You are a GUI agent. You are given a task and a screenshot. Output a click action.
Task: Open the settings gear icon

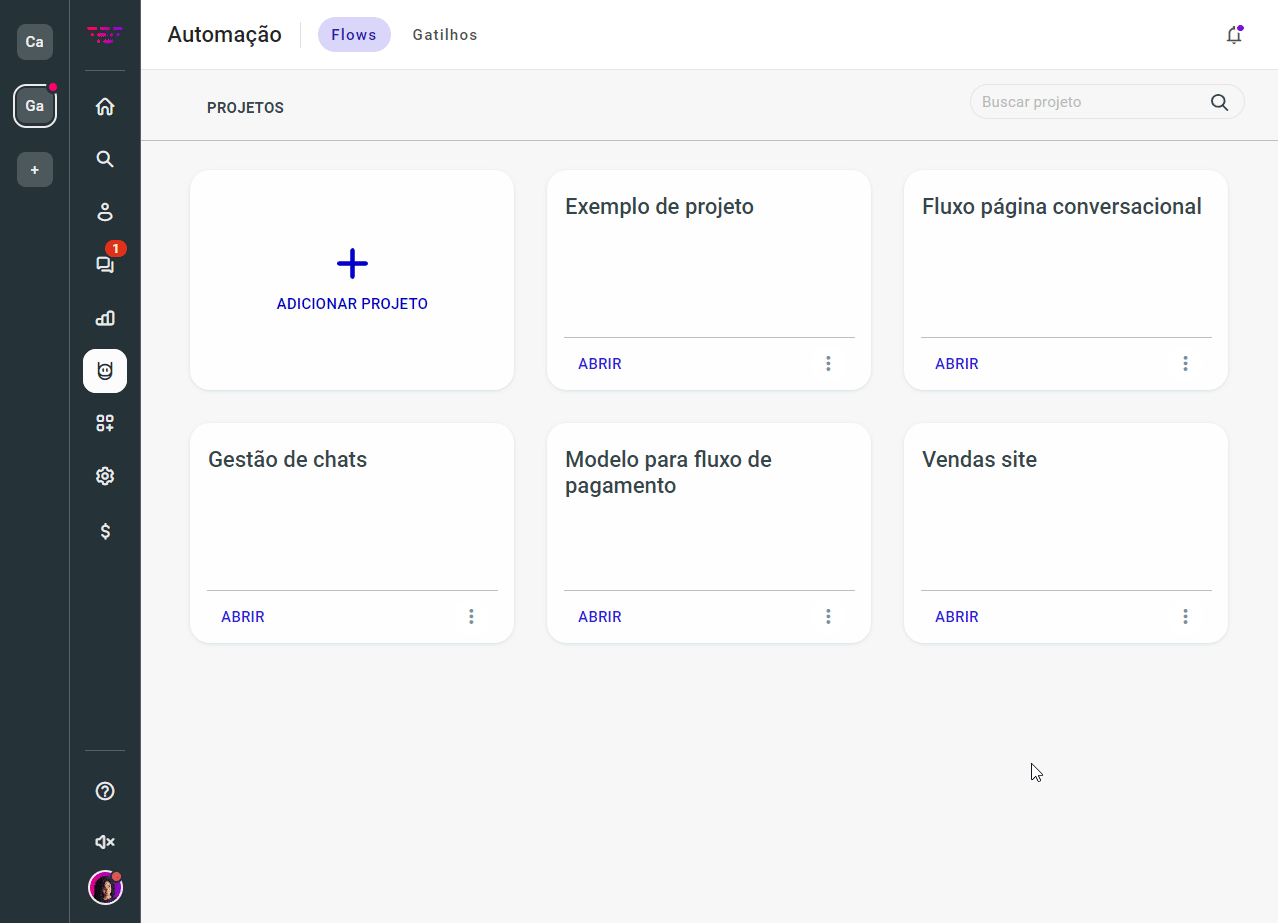(x=105, y=476)
